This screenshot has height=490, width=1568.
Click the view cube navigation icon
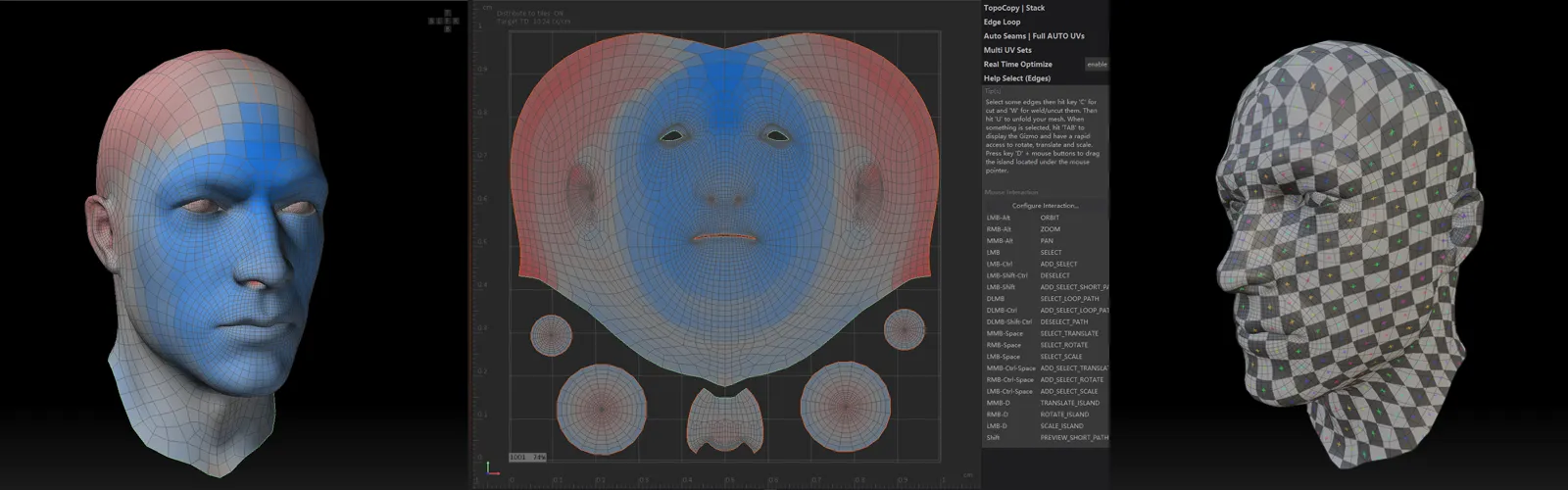444,21
